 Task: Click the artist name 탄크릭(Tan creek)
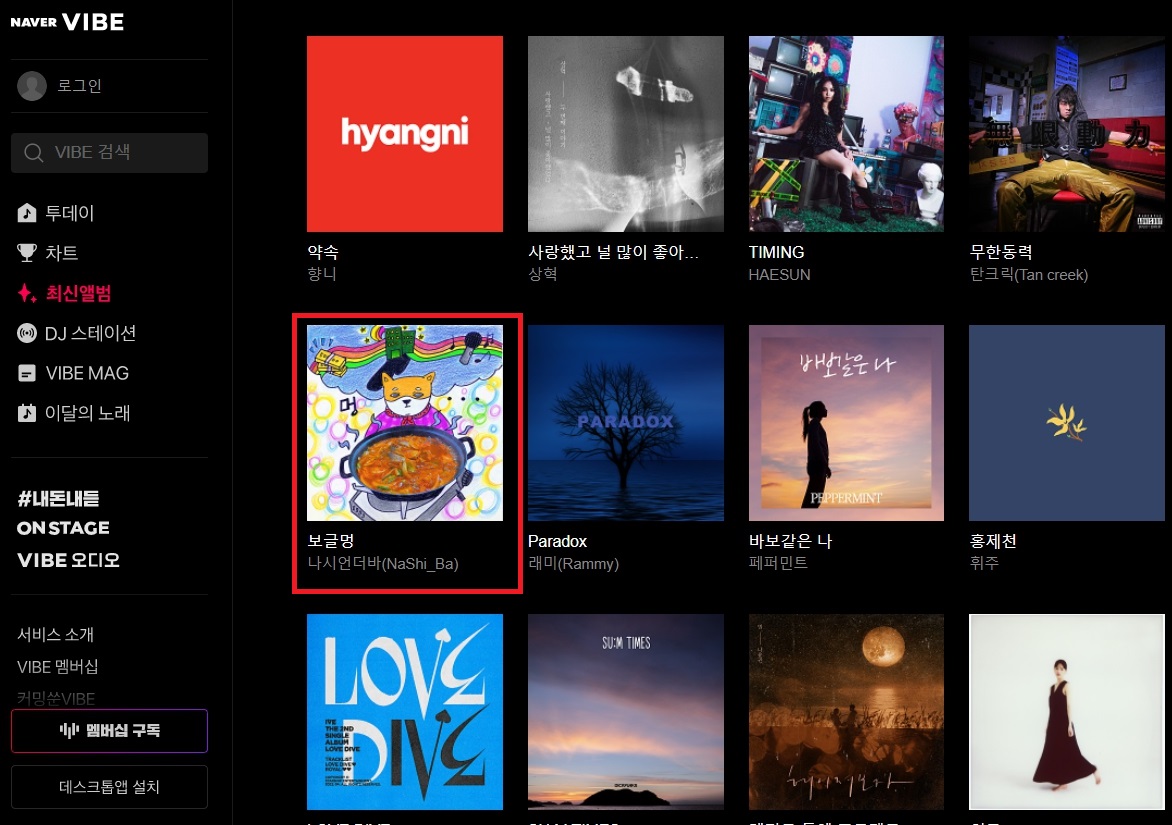pos(1028,274)
